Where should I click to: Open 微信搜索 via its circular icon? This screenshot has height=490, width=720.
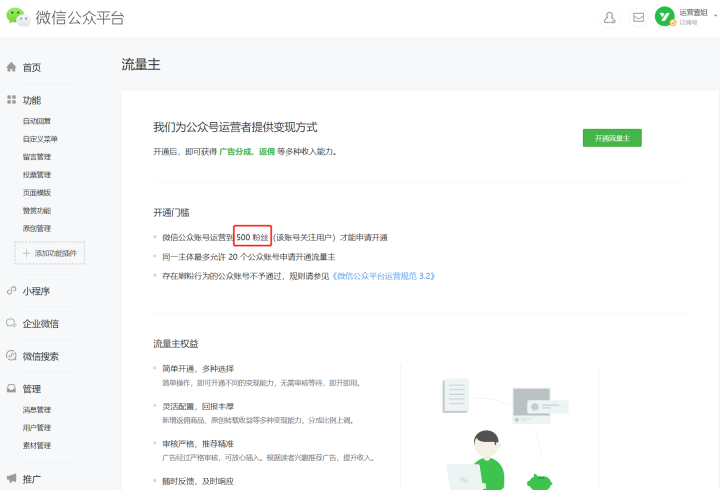11,355
